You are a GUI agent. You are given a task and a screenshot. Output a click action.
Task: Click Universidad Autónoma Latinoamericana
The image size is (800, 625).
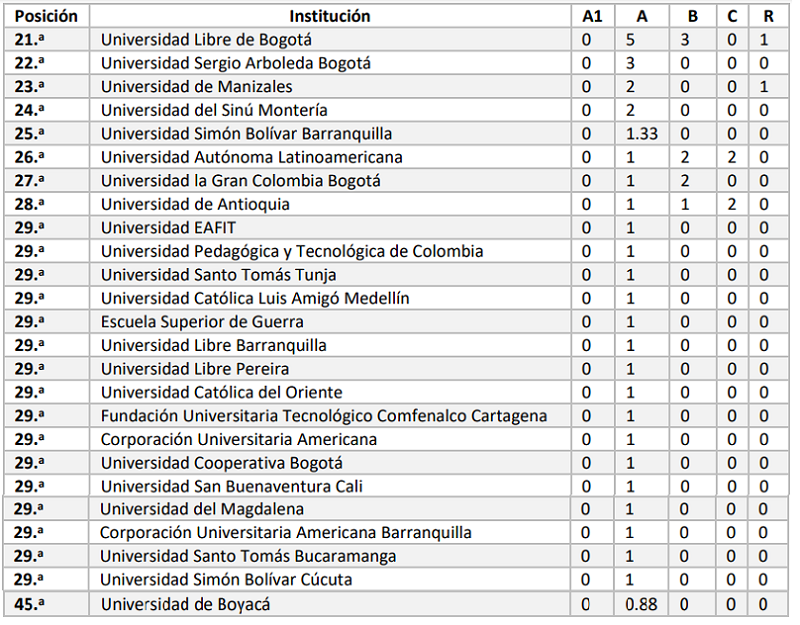pos(251,157)
